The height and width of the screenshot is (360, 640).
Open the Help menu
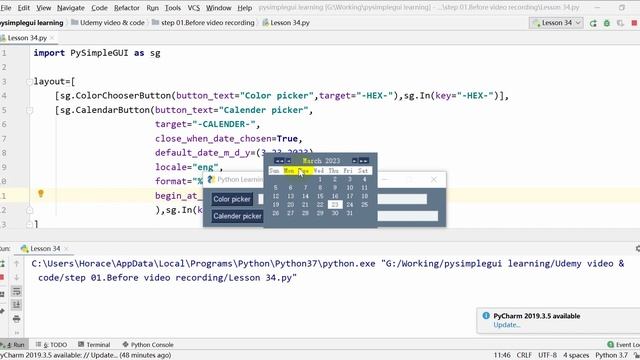(x=244, y=8)
